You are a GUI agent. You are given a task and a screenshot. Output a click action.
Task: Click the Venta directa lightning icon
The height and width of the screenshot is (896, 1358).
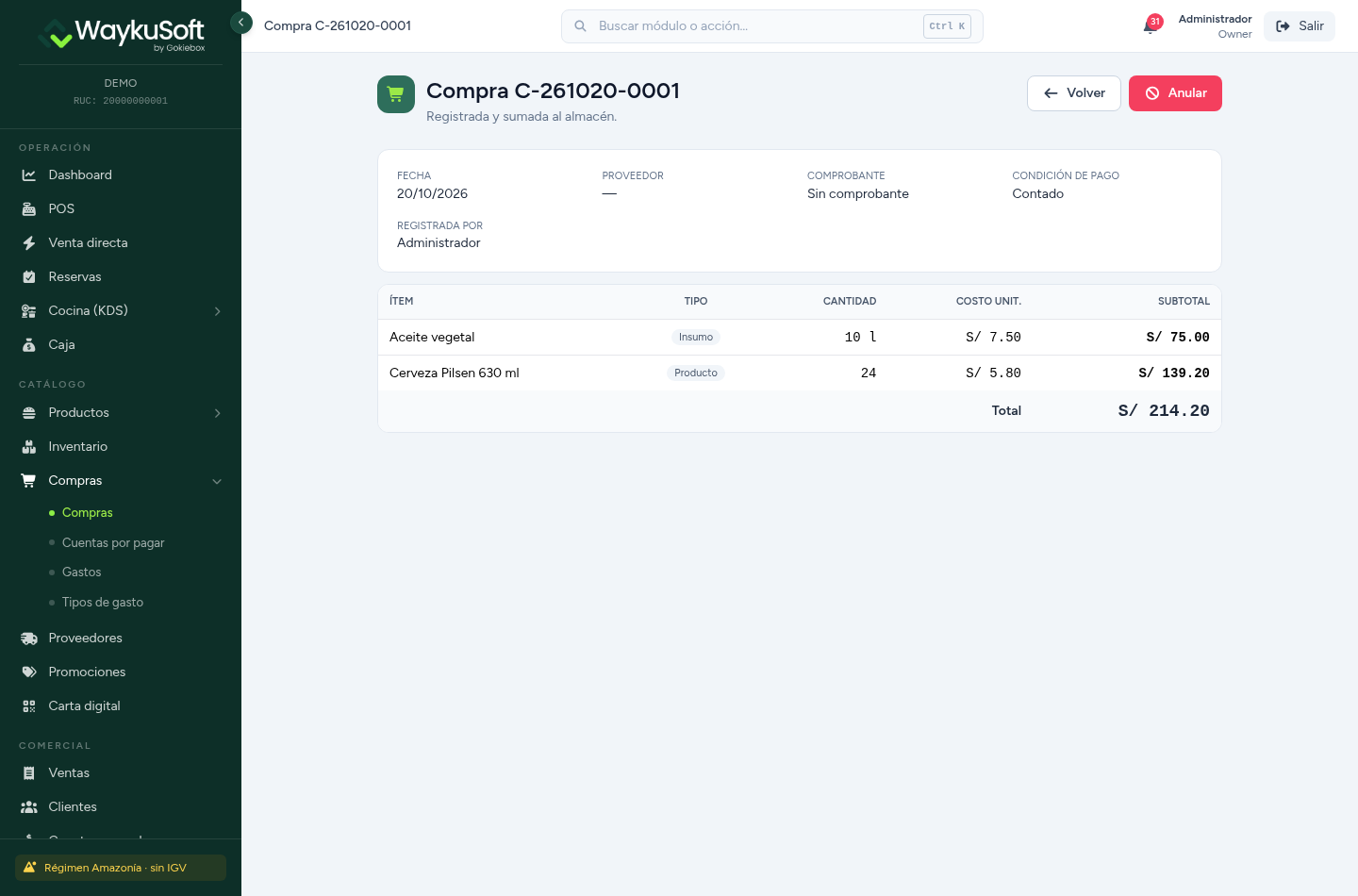point(29,243)
